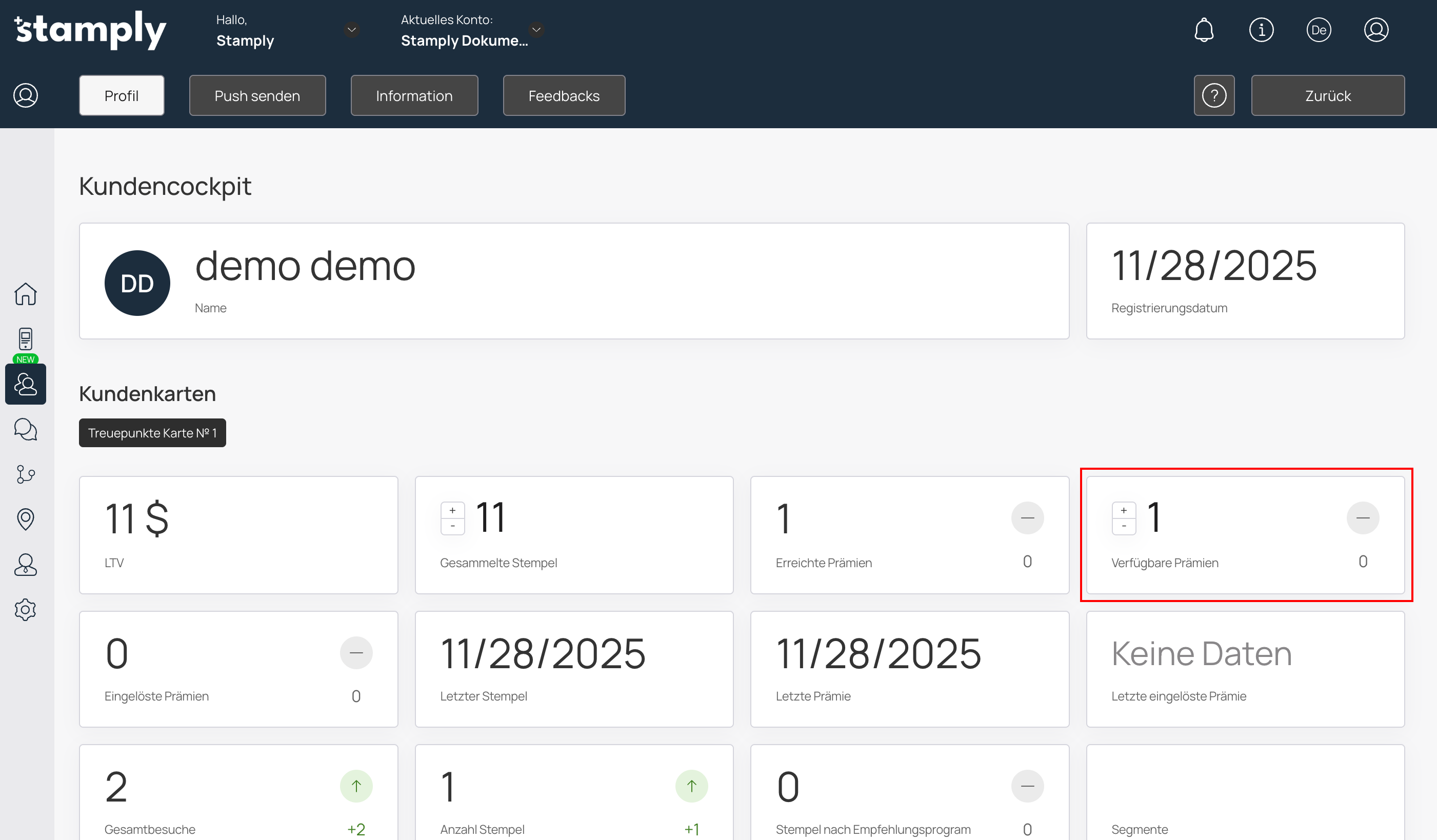Switch to the Push senden tab
Viewport: 1437px width, 840px height.
pyautogui.click(x=257, y=96)
